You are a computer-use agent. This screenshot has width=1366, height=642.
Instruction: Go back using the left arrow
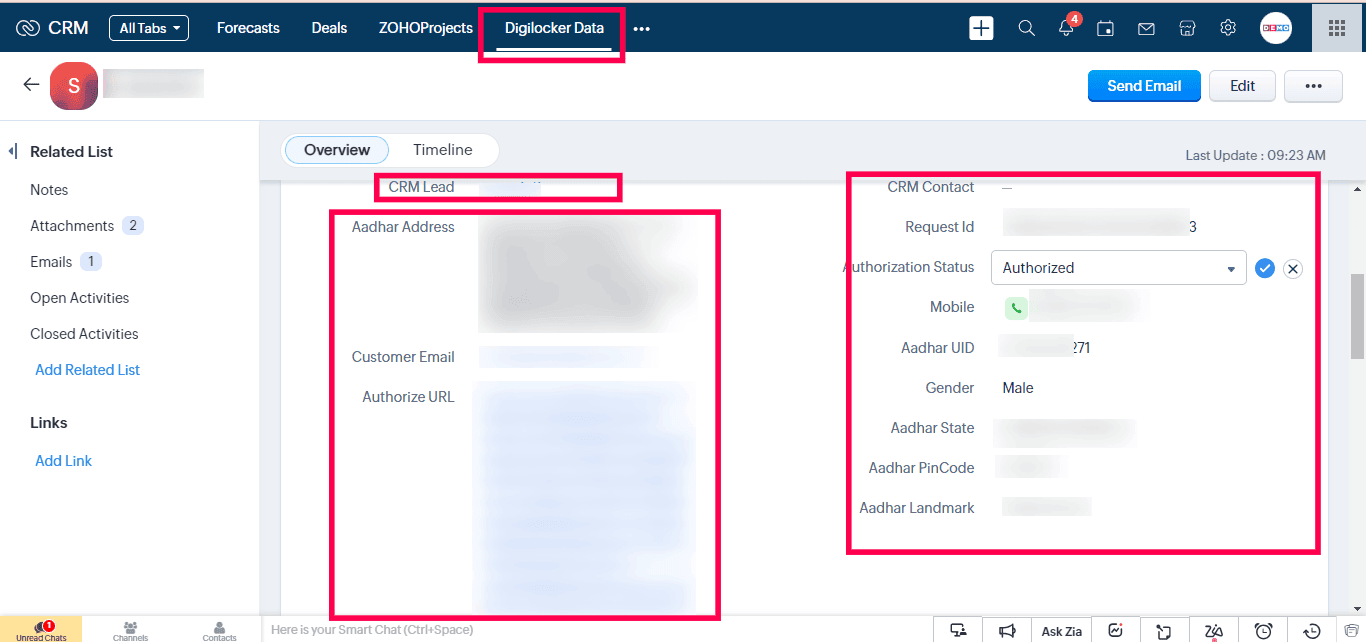click(x=31, y=85)
